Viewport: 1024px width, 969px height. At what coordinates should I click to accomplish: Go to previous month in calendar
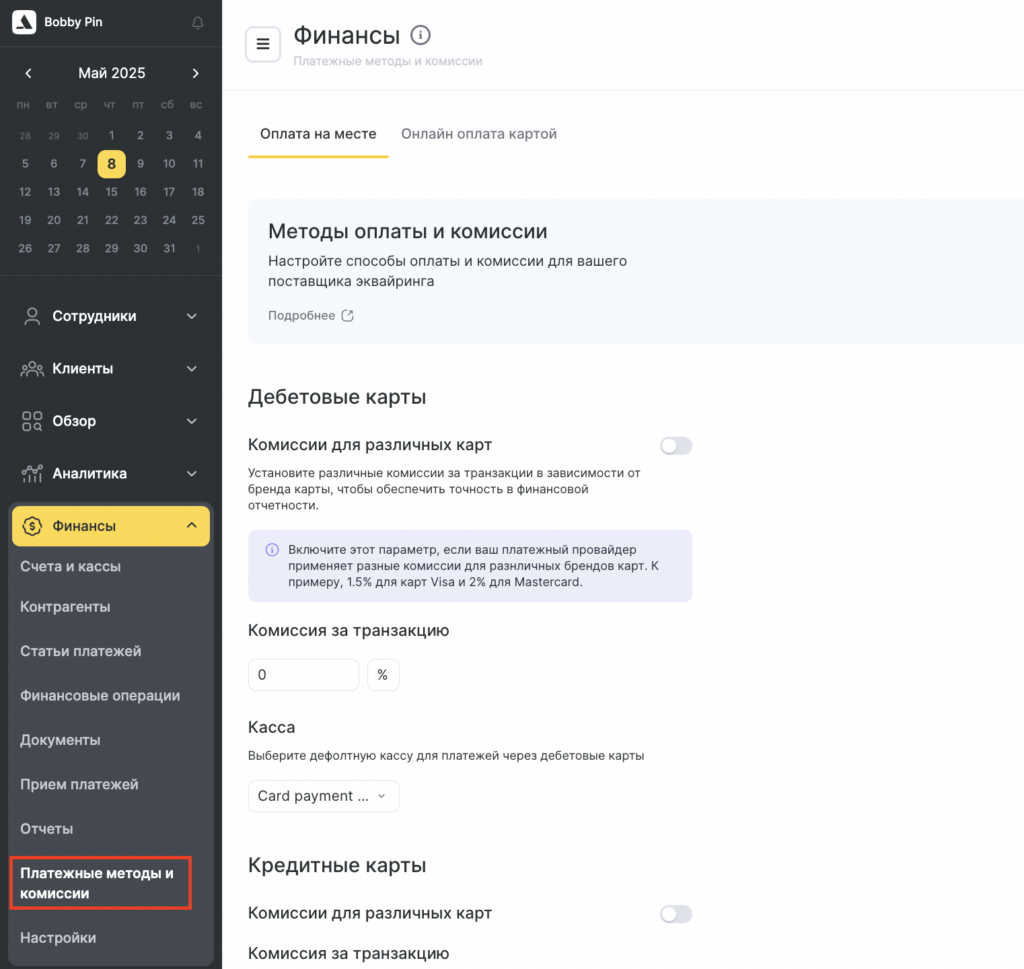tap(28, 73)
